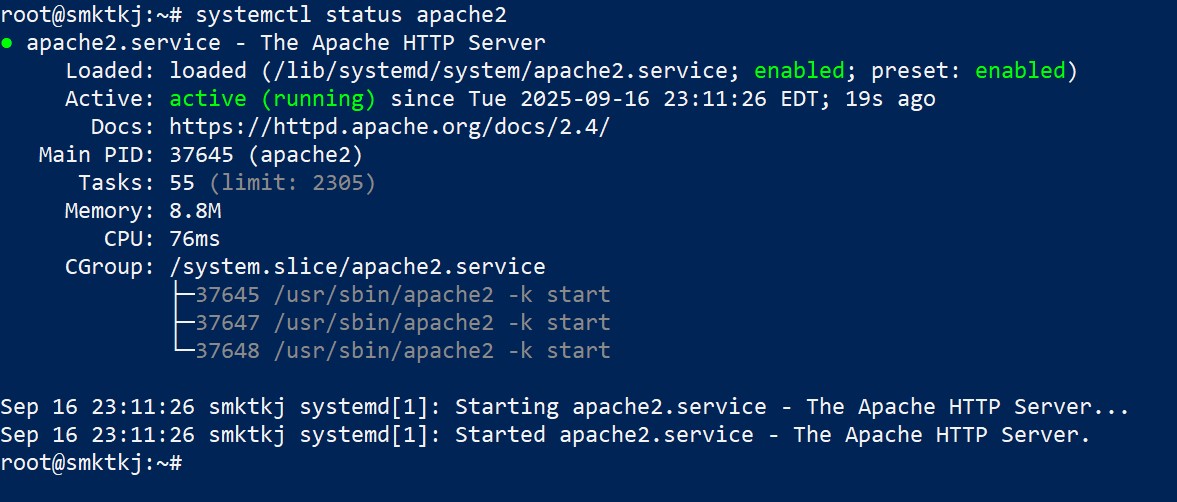Viewport: 1177px width, 502px height.
Task: Click the /system.slice/apache2.service CGroup path
Action: pos(357,267)
